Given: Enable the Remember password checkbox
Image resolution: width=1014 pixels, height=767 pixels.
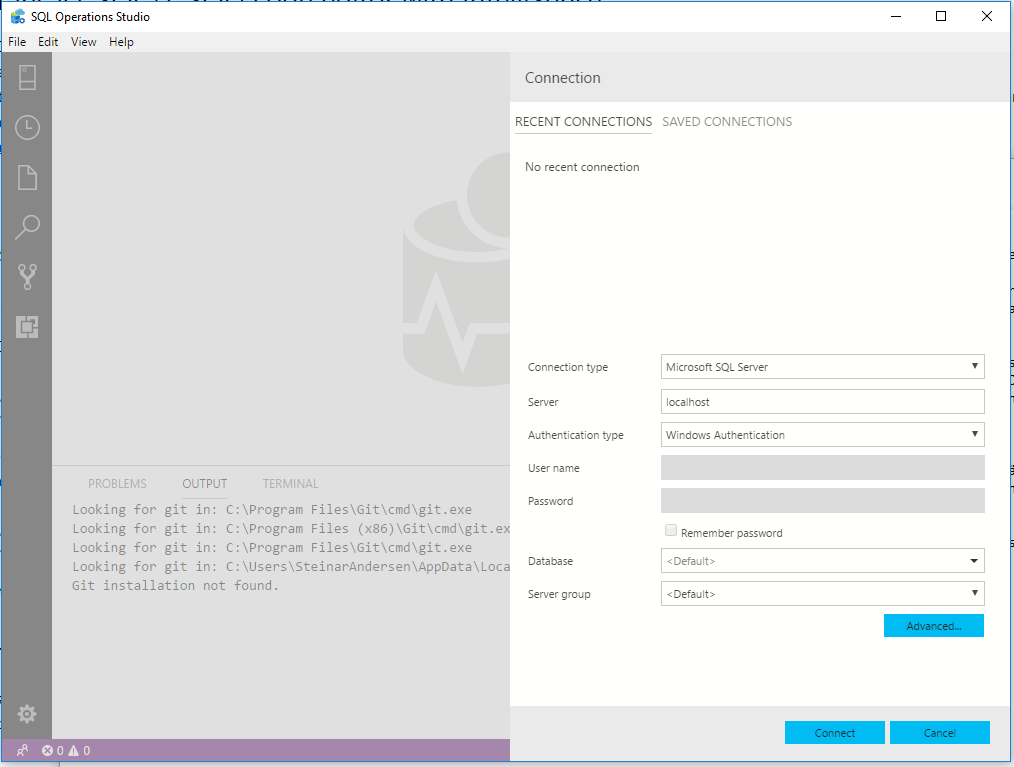Looking at the screenshot, I should pyautogui.click(x=671, y=531).
